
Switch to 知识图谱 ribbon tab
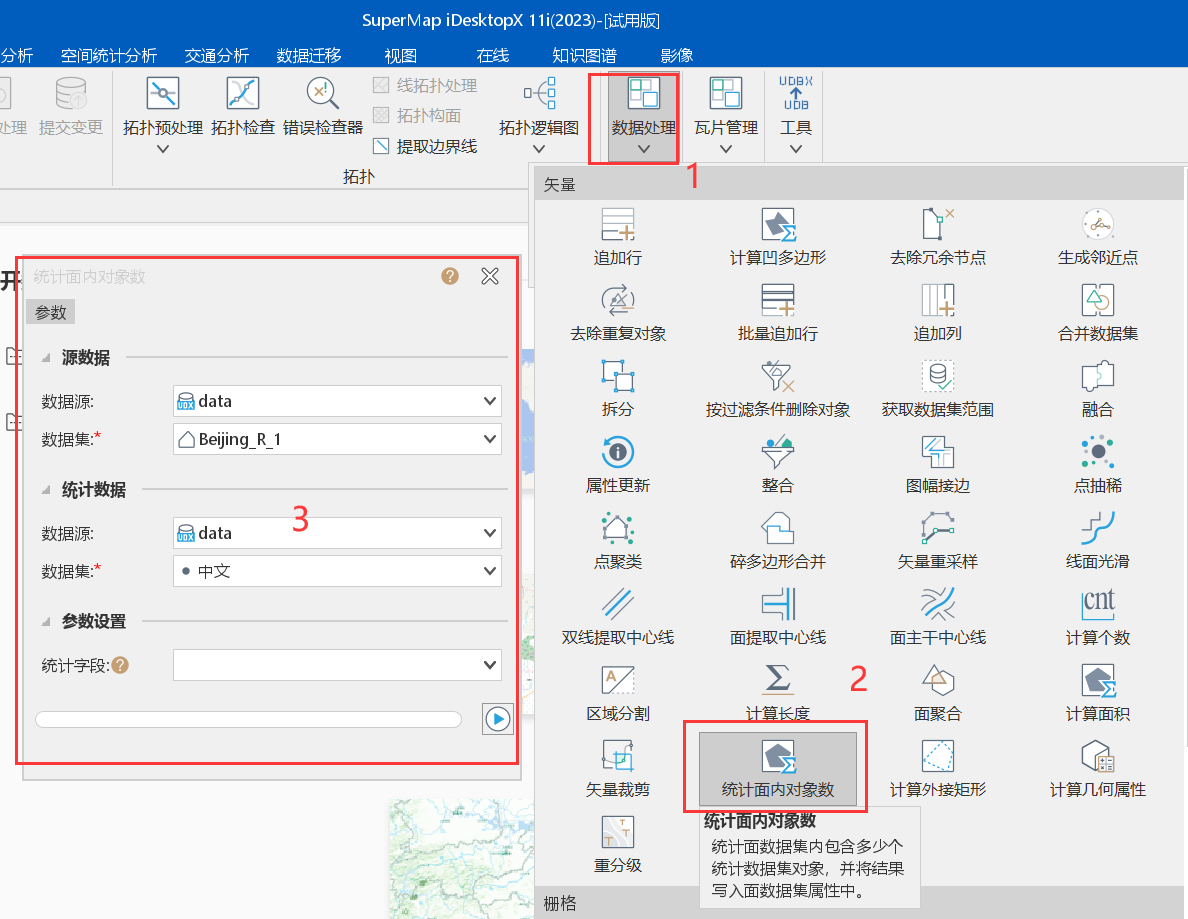point(584,55)
